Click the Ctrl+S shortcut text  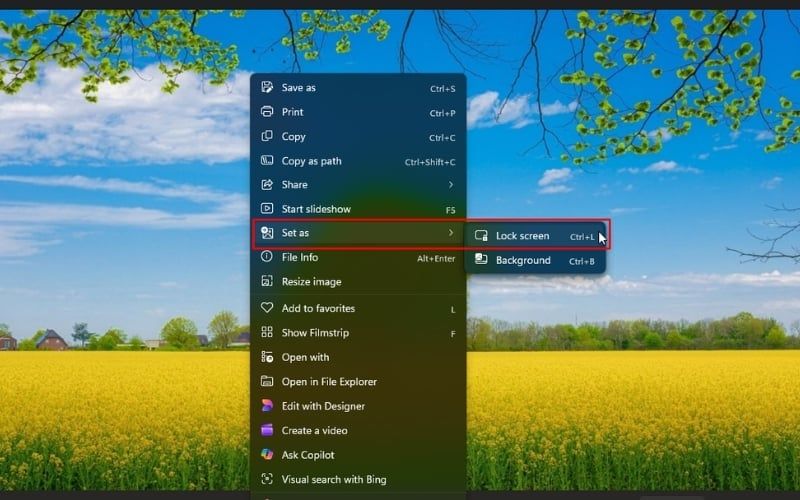pos(442,89)
